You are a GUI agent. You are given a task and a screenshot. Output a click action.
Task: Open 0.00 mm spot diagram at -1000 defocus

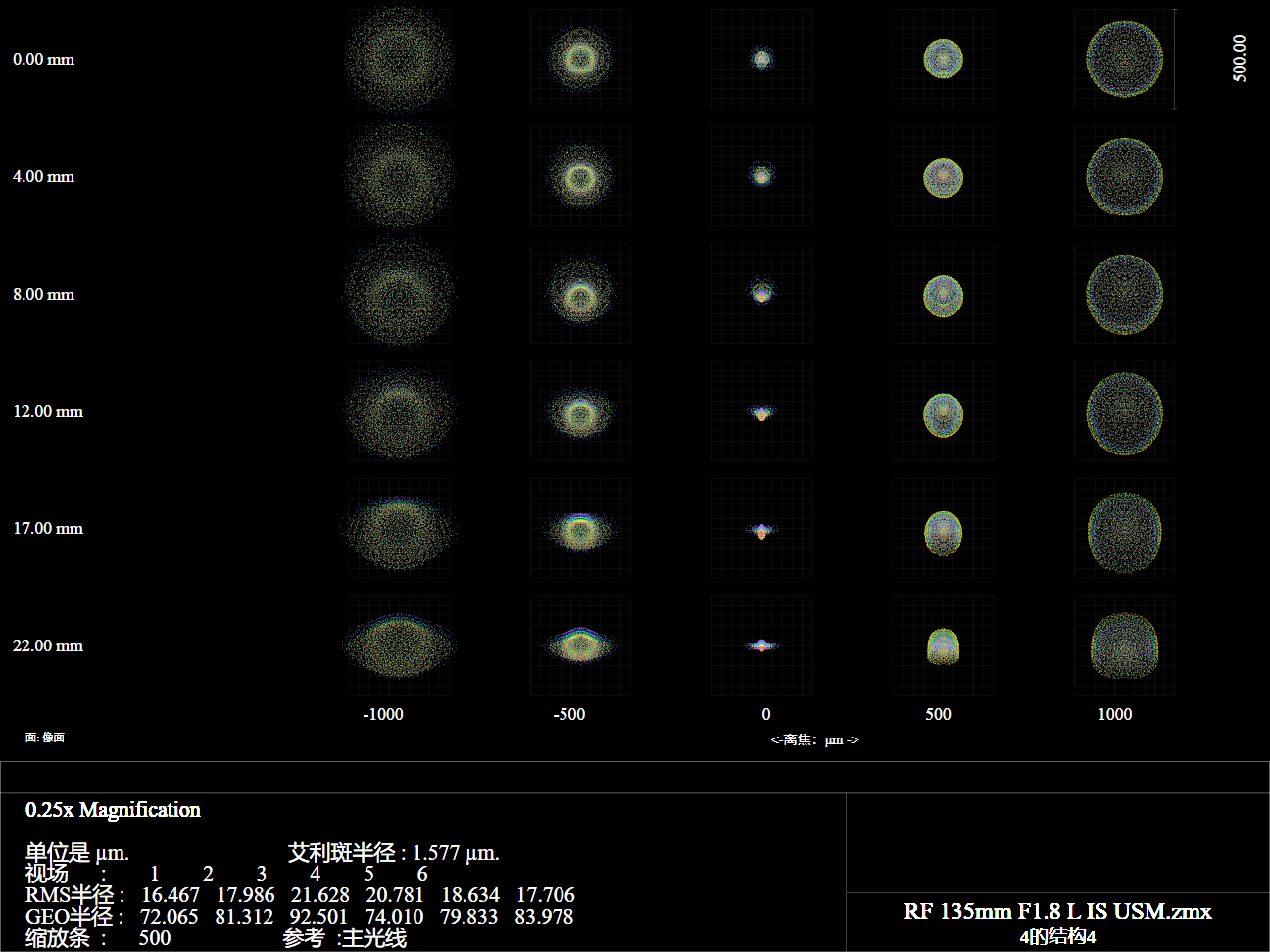pos(399,59)
